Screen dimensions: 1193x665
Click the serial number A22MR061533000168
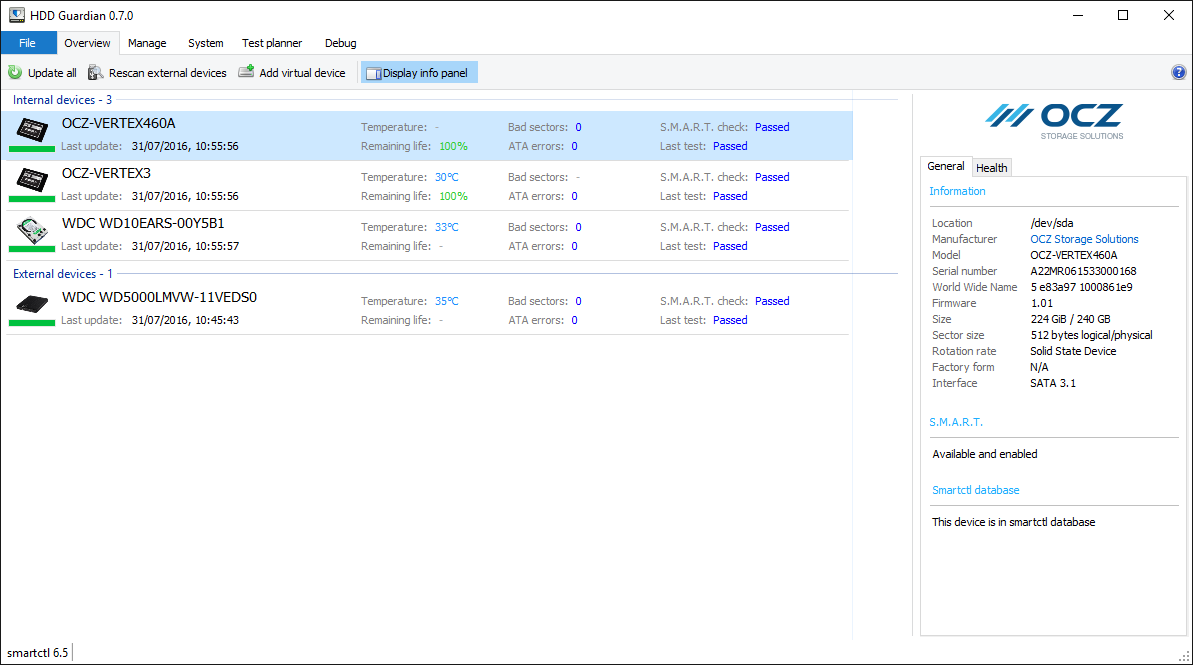(x=1083, y=271)
